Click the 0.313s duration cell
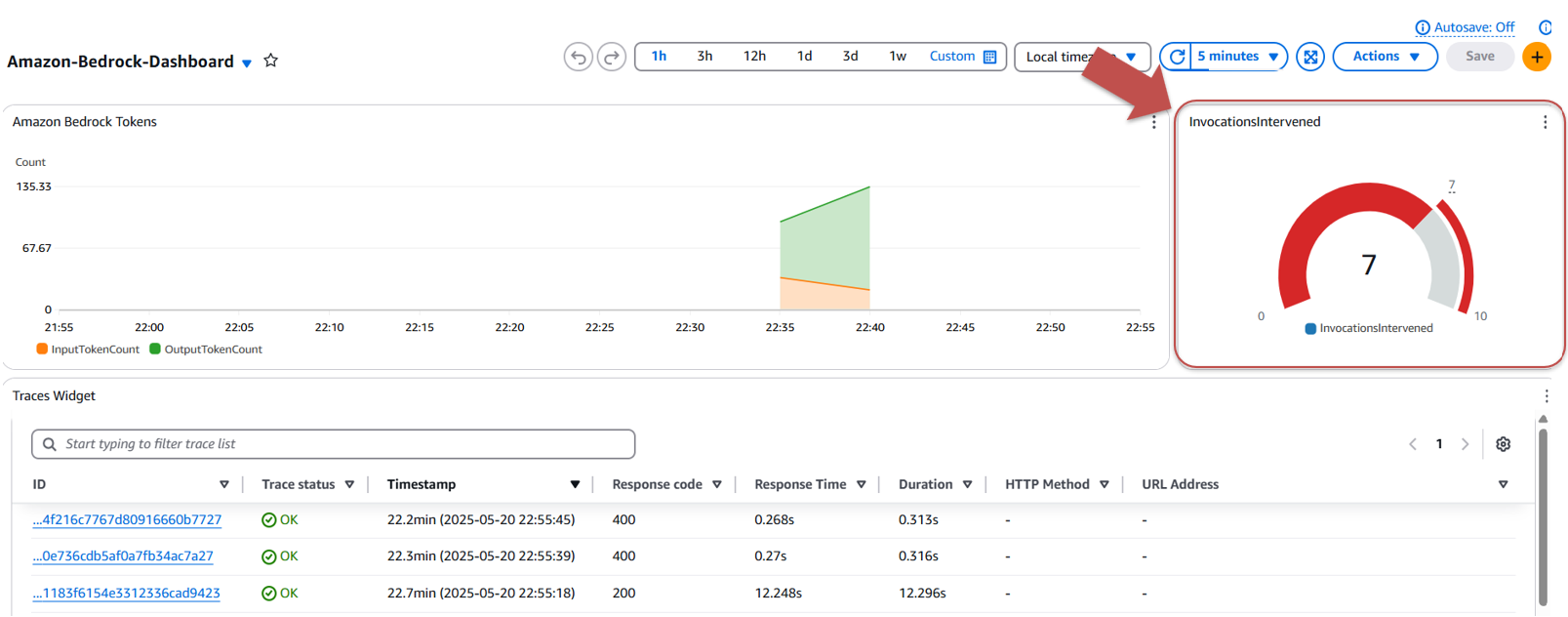Screen dimensions: 1568x617 pos(918,520)
